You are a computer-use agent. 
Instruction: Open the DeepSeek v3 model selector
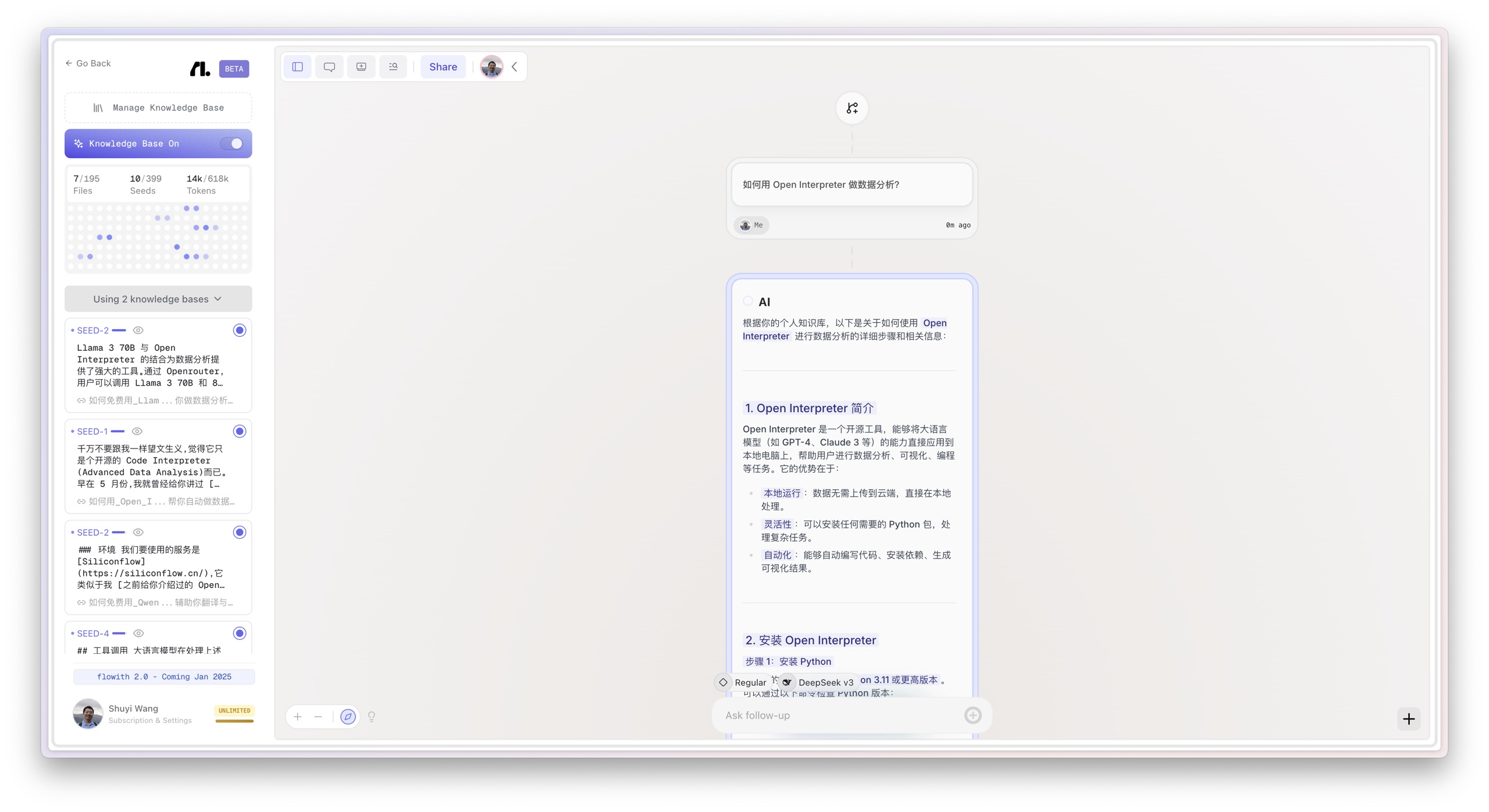[819, 682]
